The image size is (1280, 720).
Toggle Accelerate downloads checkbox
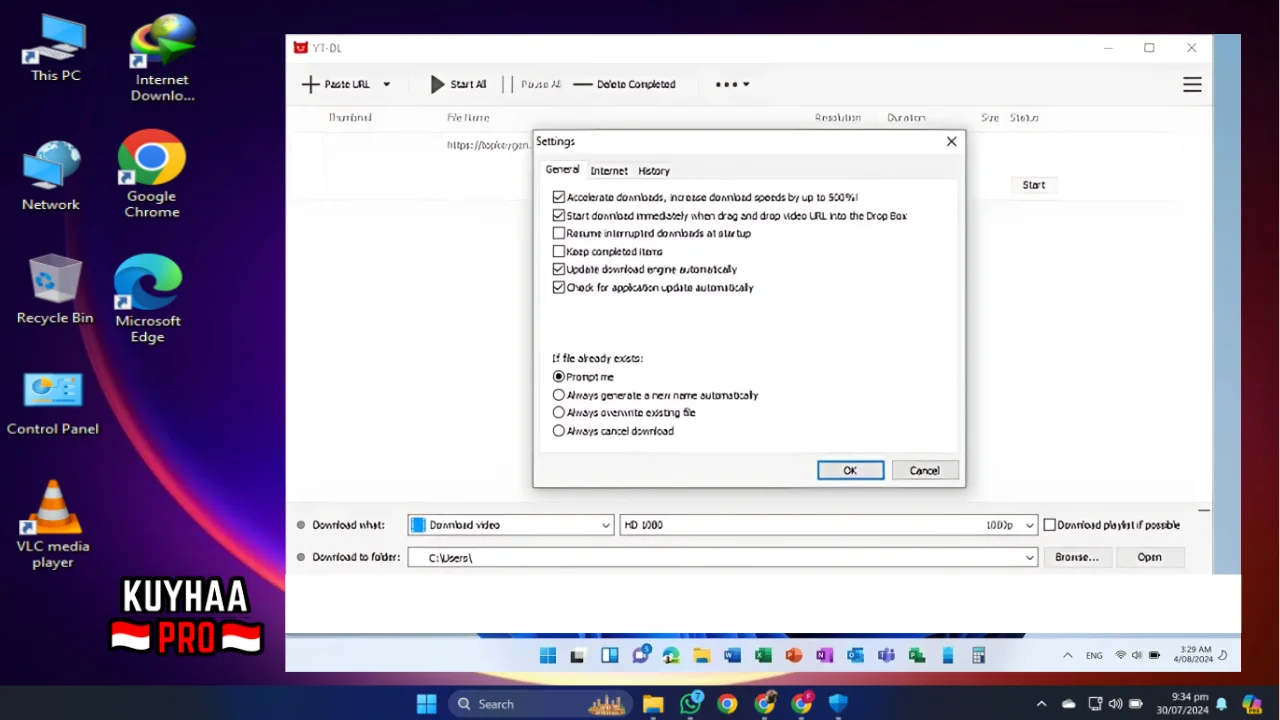[559, 198]
